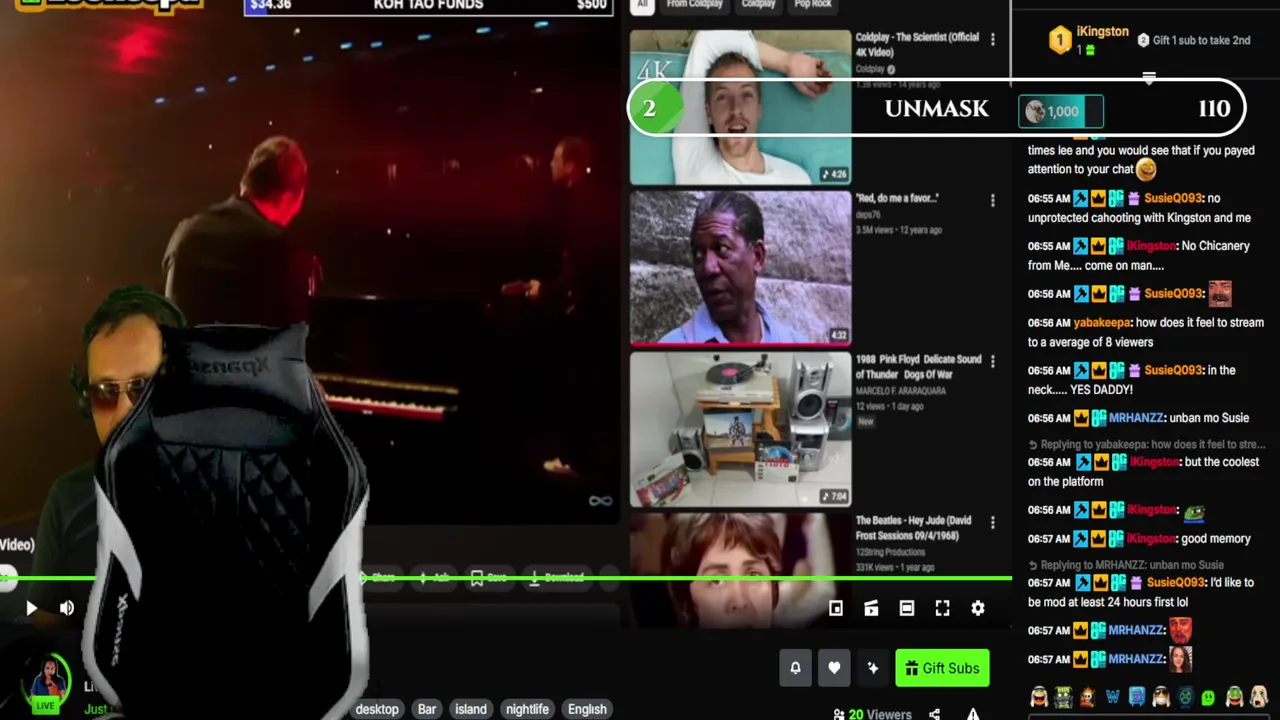1280x720 pixels.
Task: Click the report warning triangle icon
Action: coord(972,714)
